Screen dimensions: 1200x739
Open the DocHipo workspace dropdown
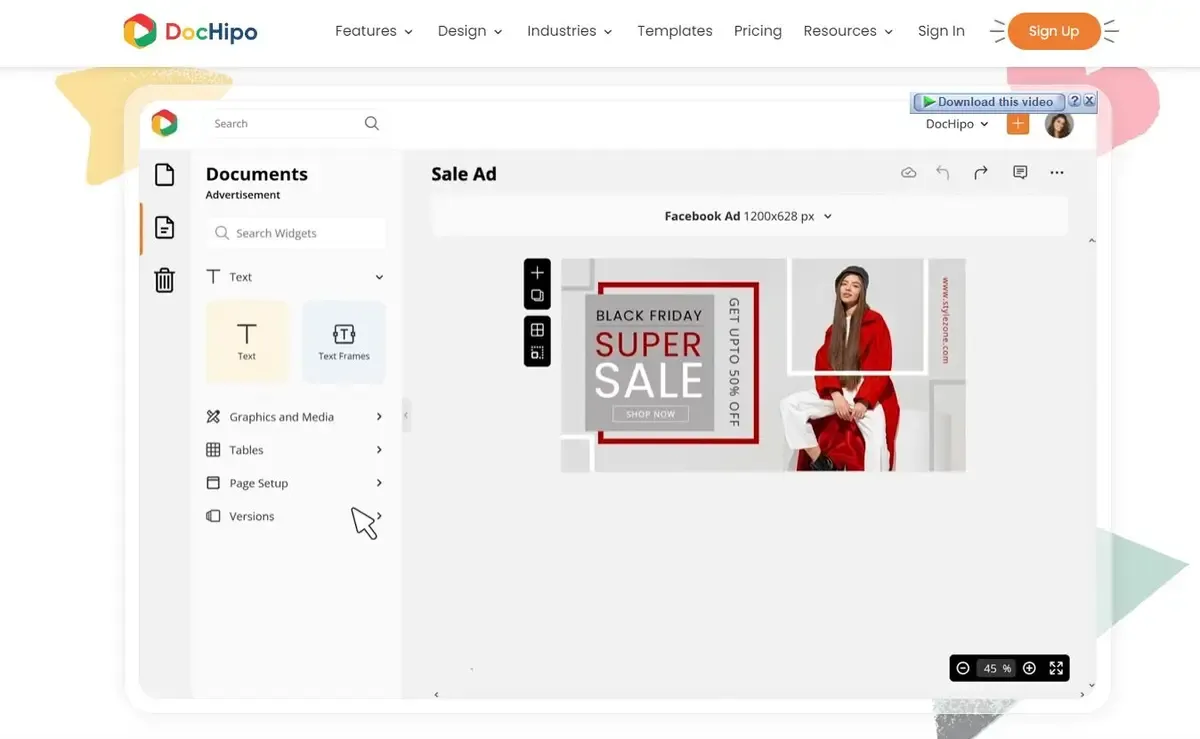957,124
